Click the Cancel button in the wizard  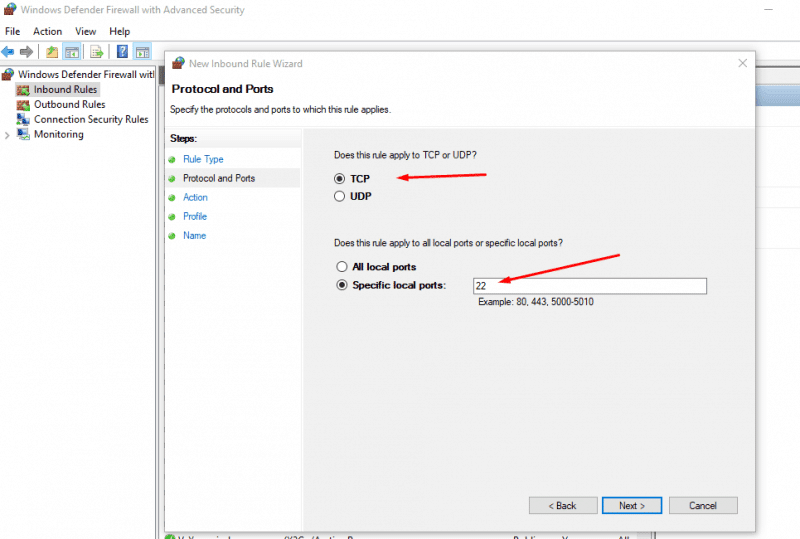coord(703,505)
